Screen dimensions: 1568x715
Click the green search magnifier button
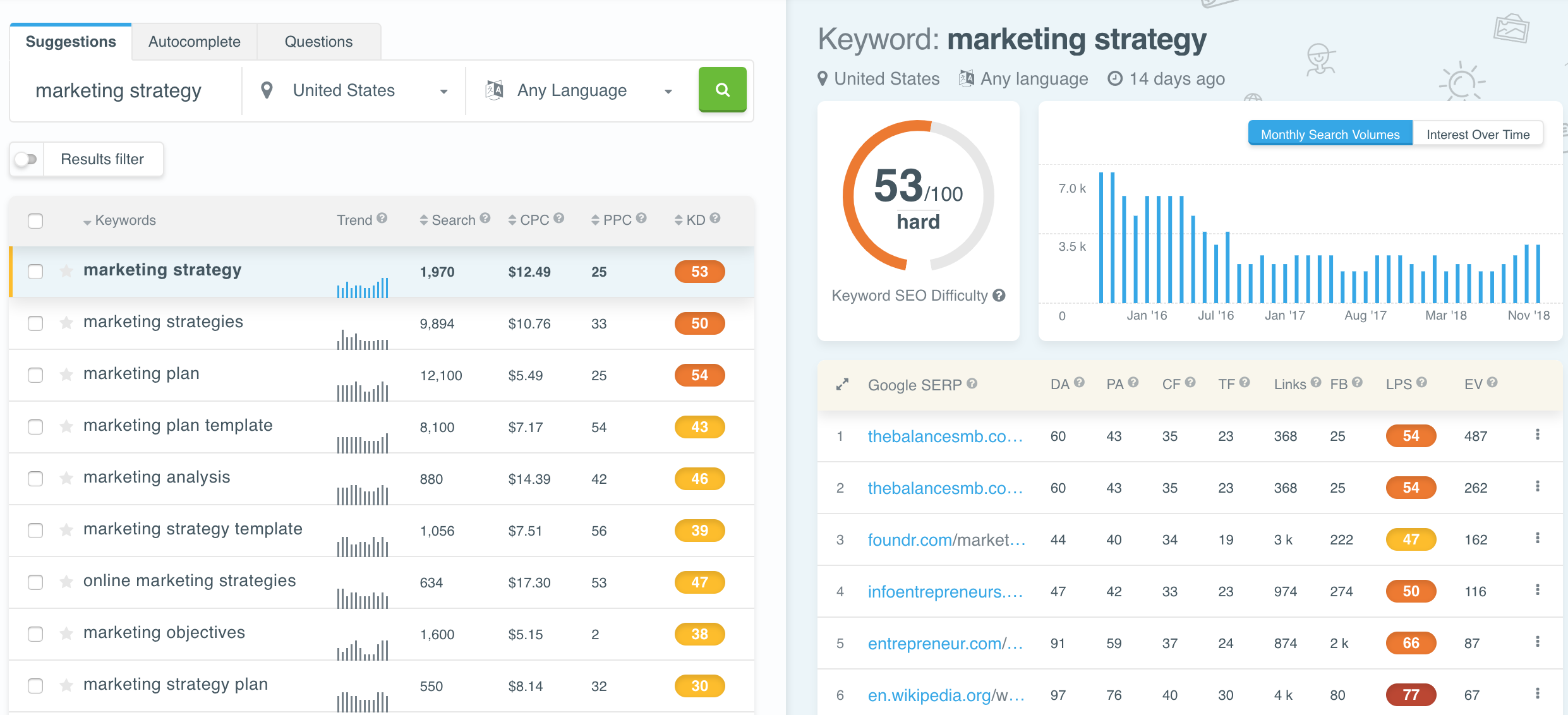(x=722, y=90)
